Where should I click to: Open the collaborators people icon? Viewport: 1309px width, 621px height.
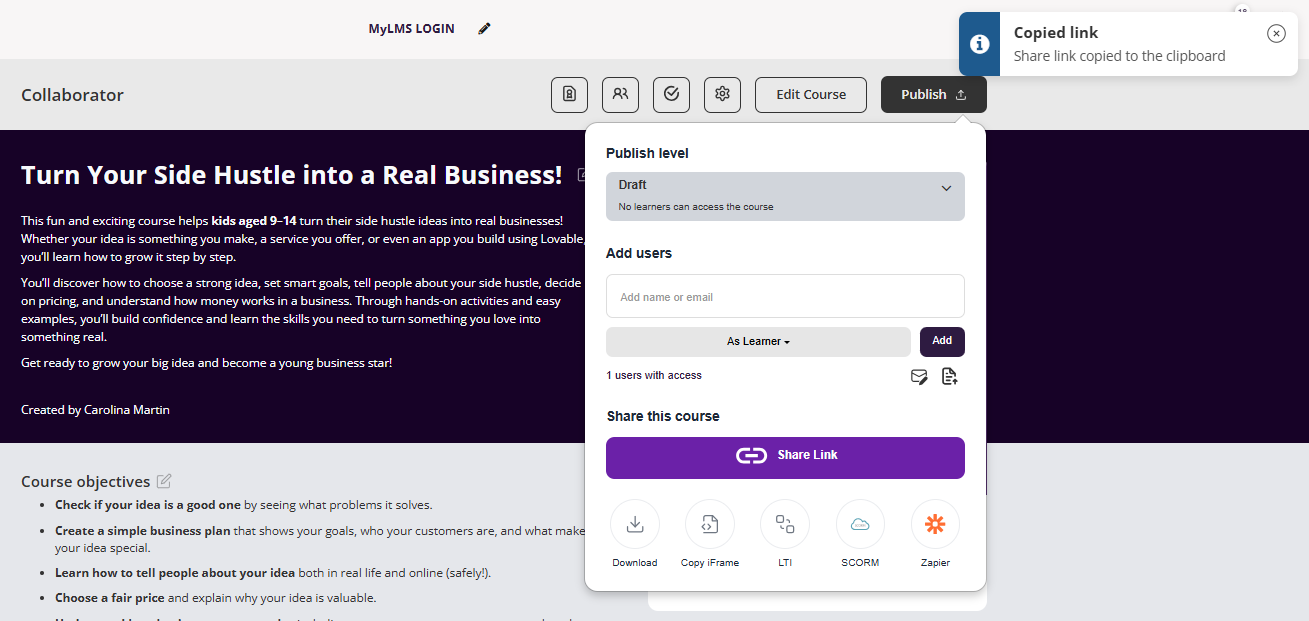[x=620, y=95]
